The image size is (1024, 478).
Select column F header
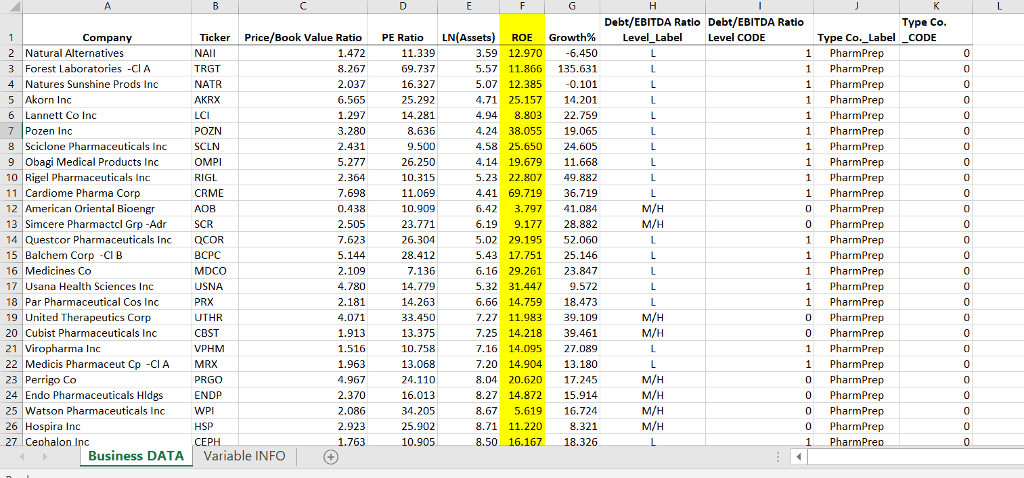point(522,7)
